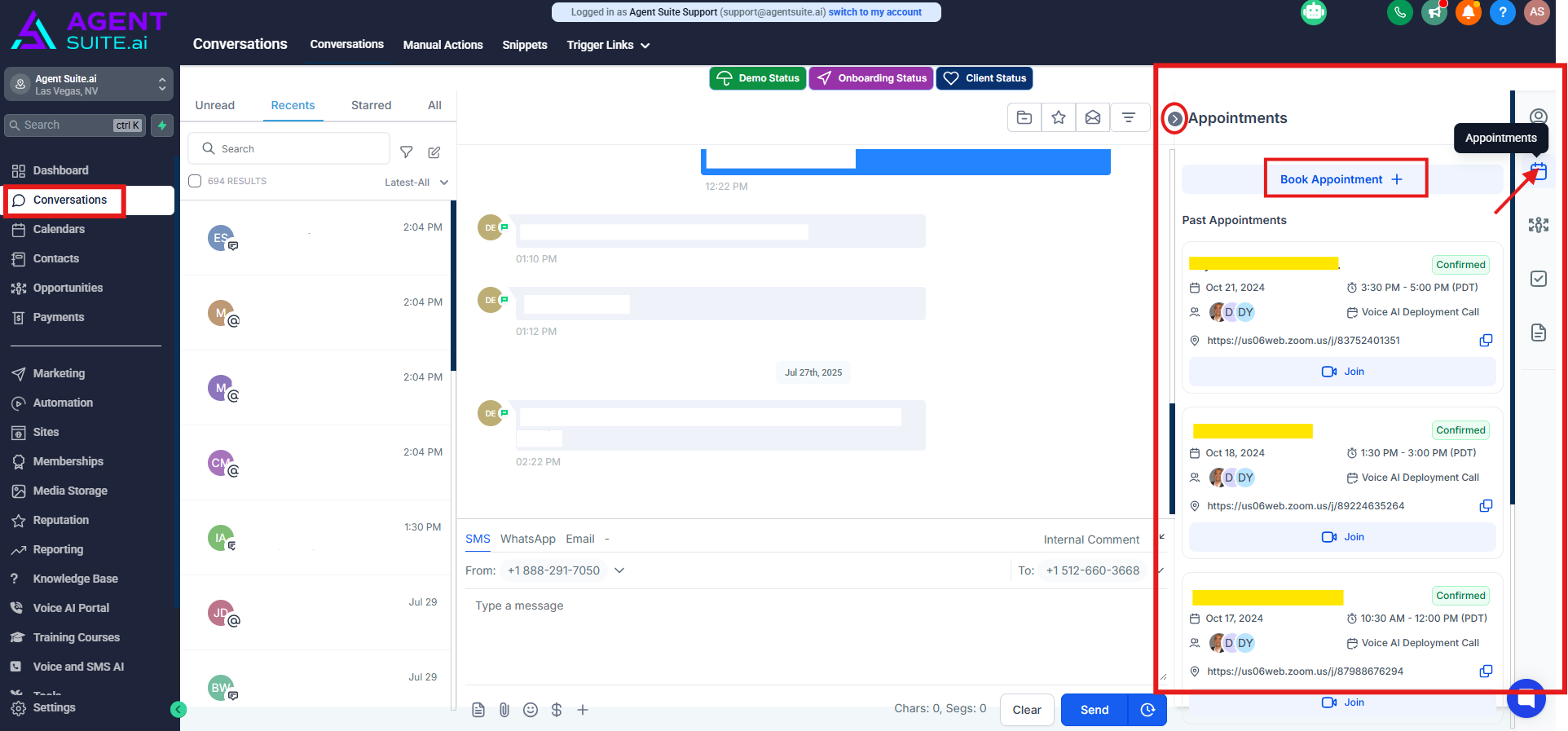Click the conversation list search field

289,149
